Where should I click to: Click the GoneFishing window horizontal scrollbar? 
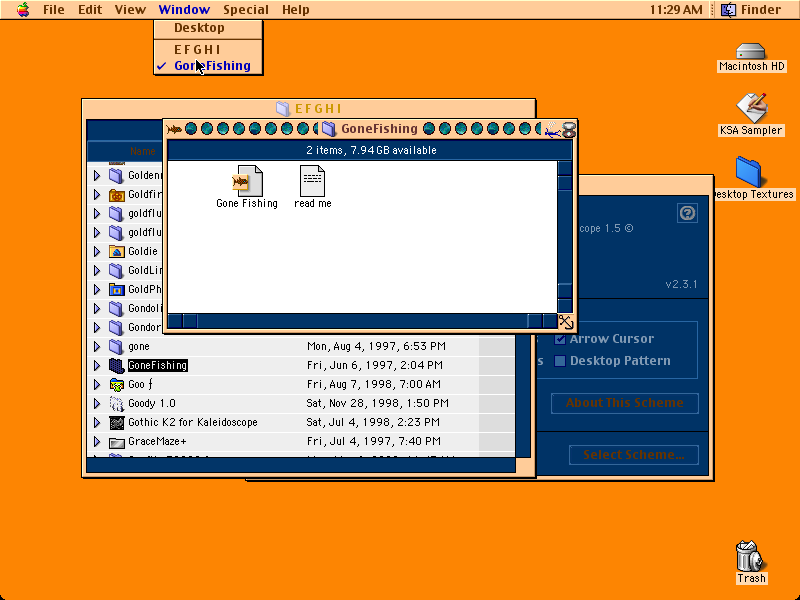coord(362,321)
